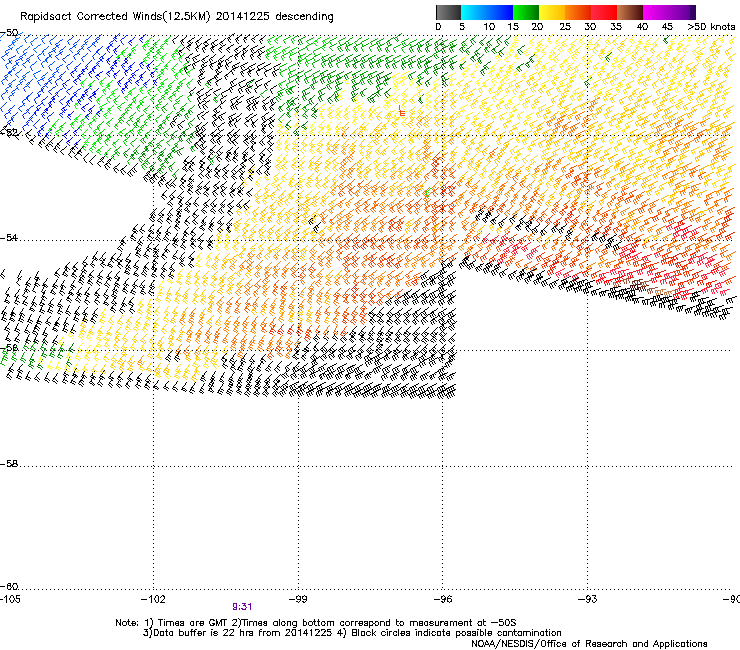Click the NOAA/NESDIS credit text

(589, 644)
